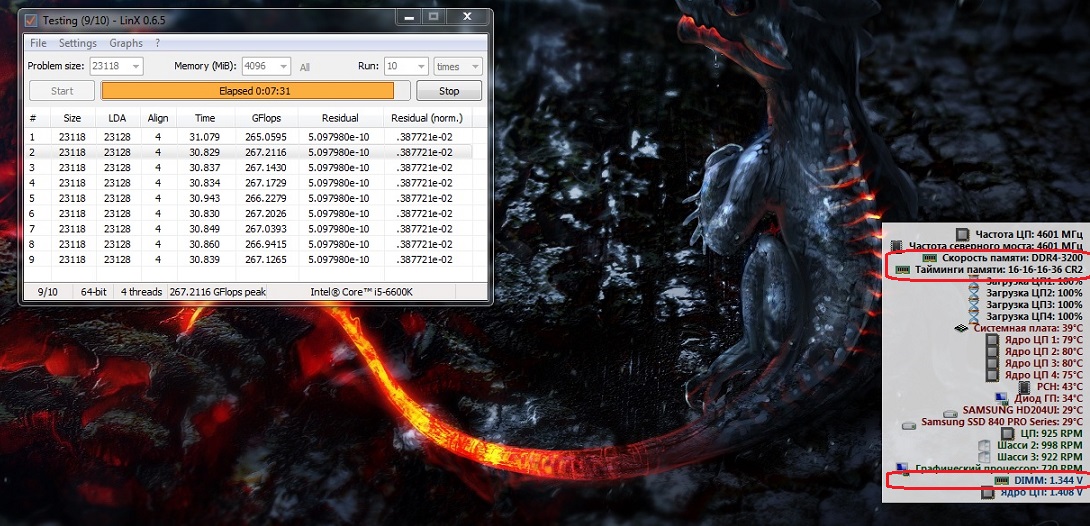The height and width of the screenshot is (526, 1090).
Task: Expand the 'times' run unit dropdown
Action: pos(473,66)
